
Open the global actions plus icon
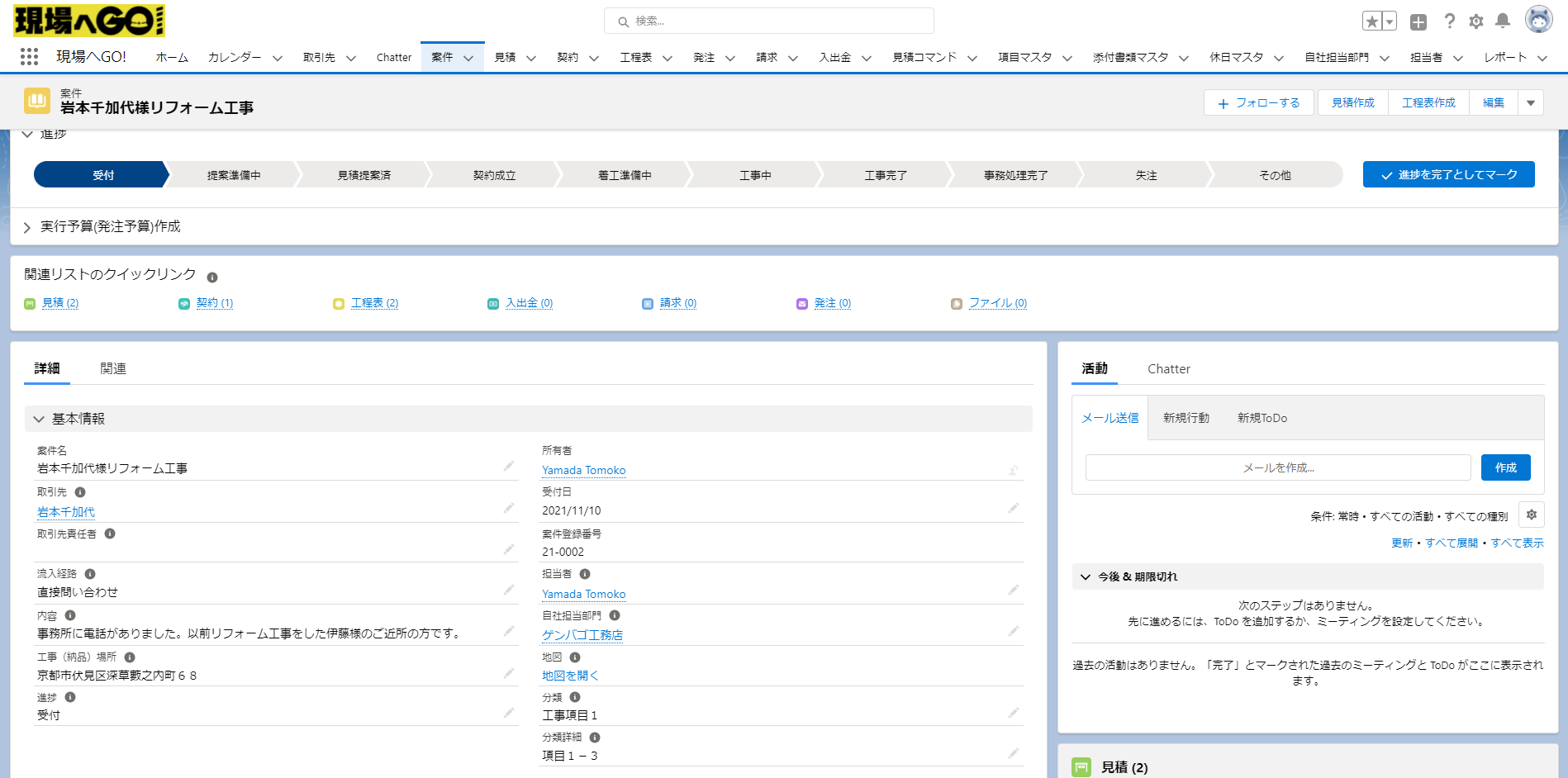[1419, 21]
